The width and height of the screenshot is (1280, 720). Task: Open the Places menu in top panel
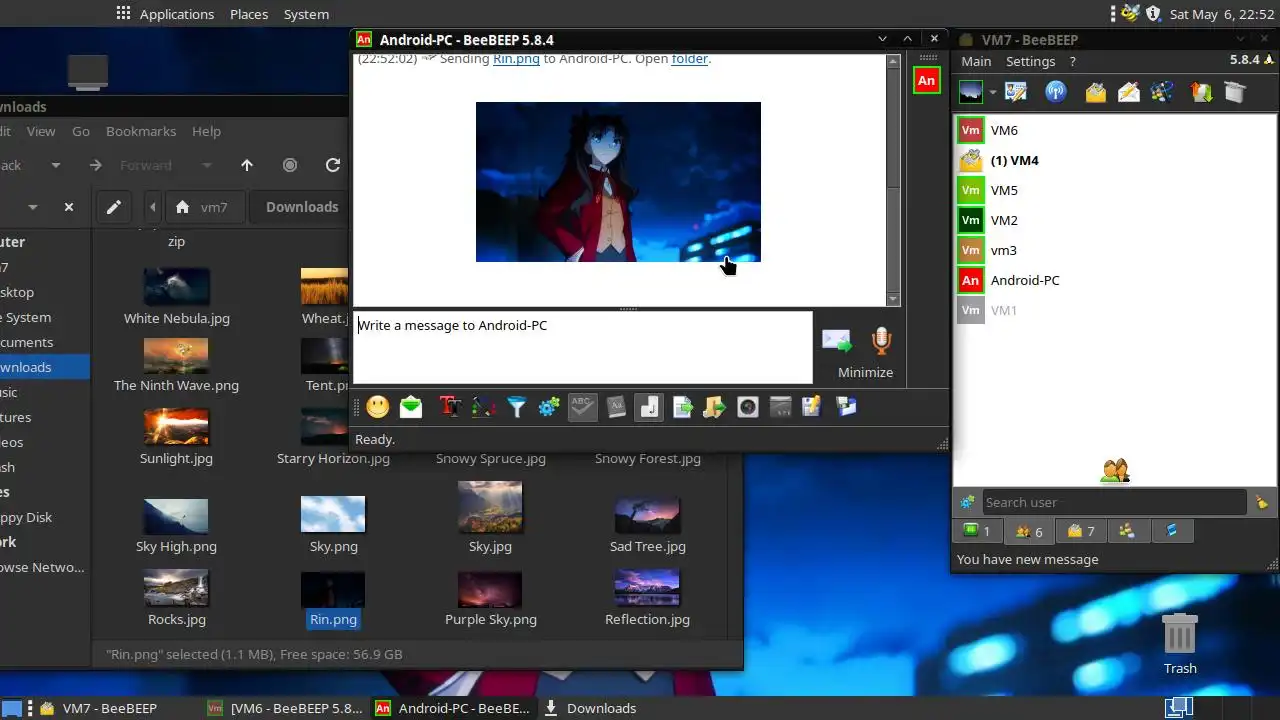click(x=249, y=14)
